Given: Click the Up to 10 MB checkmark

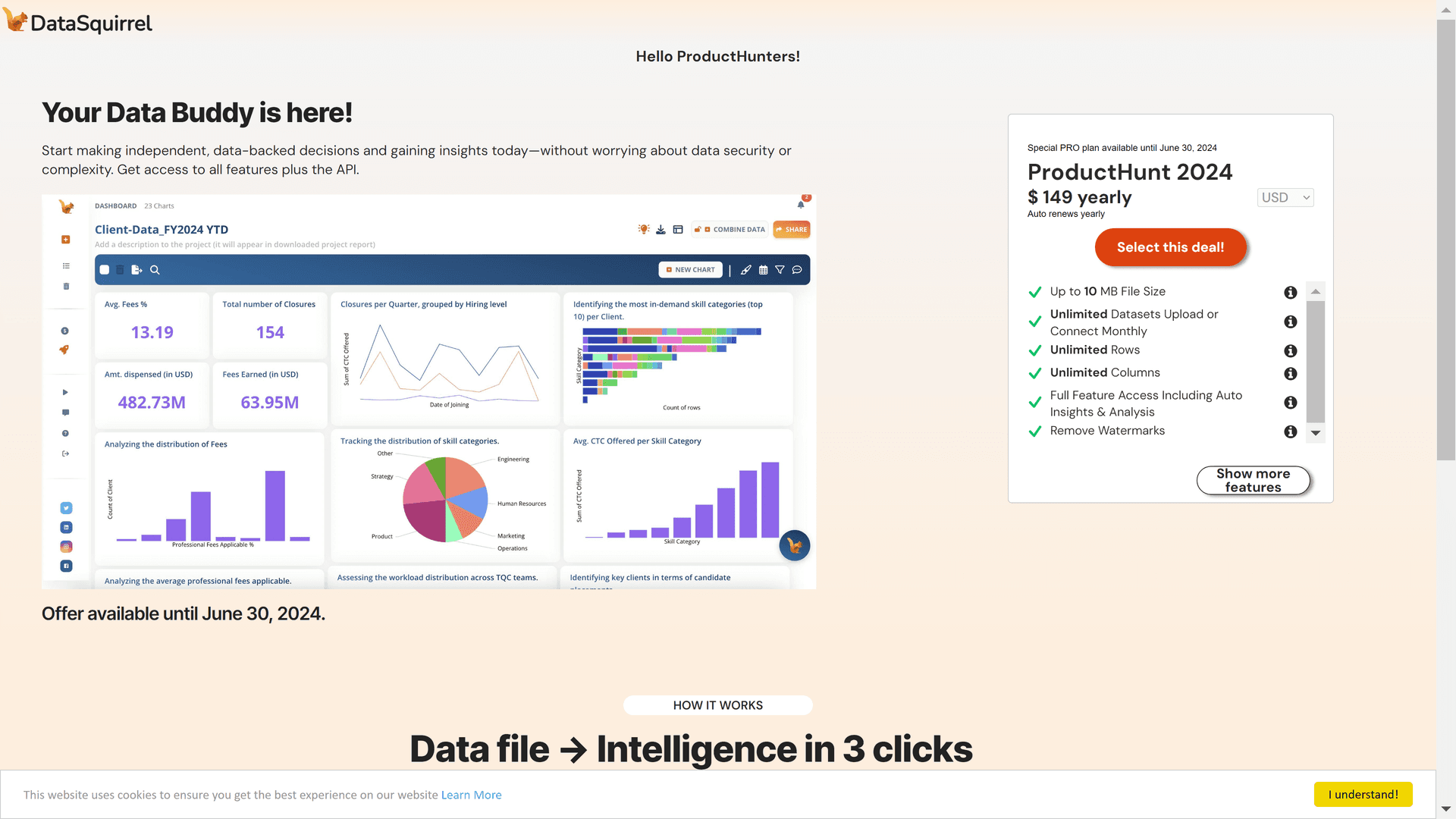Looking at the screenshot, I should pyautogui.click(x=1034, y=292).
